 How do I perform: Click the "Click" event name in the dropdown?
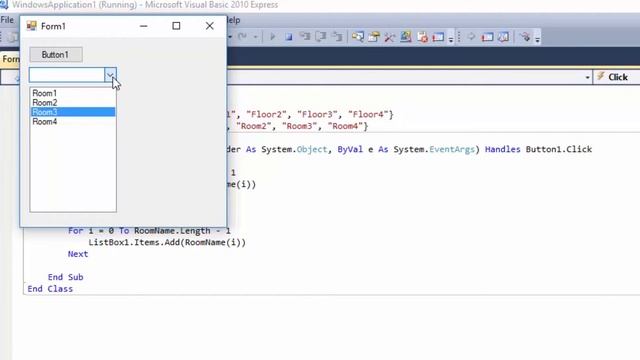click(x=618, y=77)
